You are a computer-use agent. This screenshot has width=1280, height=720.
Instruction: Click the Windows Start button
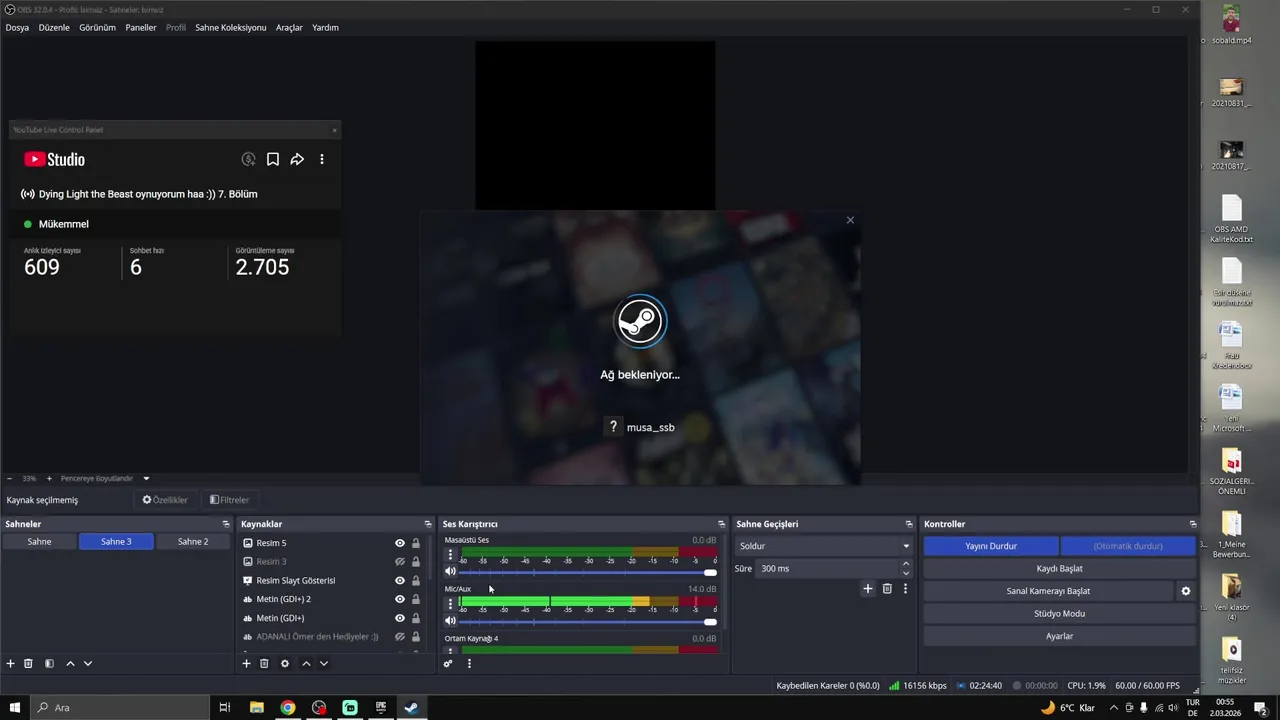pos(14,707)
